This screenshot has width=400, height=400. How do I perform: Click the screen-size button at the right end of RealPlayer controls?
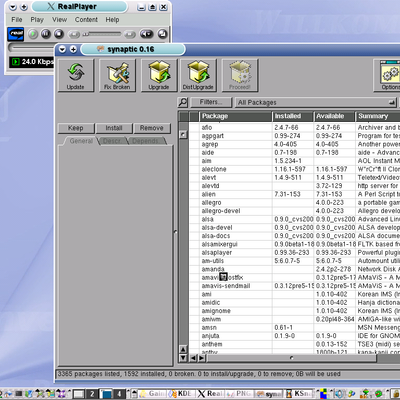pyautogui.click(x=162, y=34)
